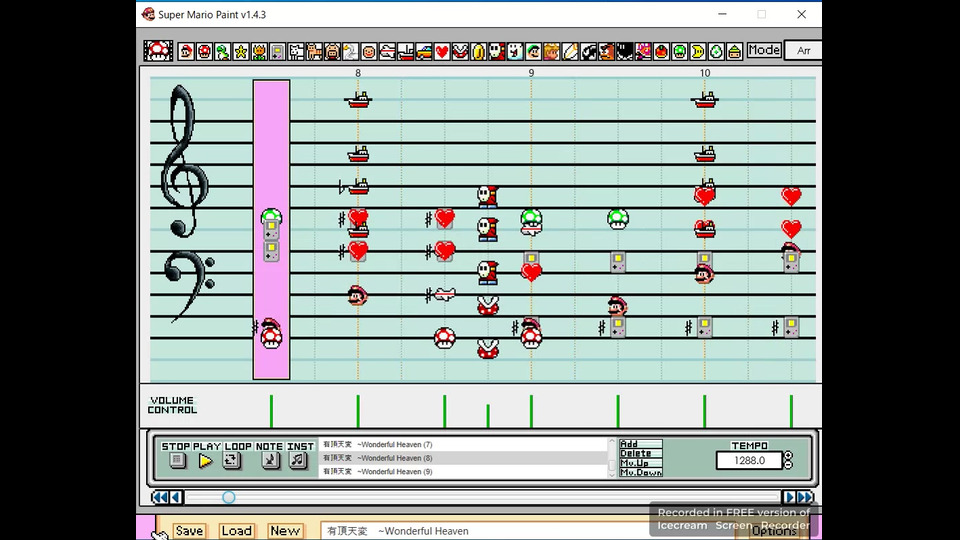Click volume bar under measure 8
The image size is (960, 540).
tap(358, 411)
